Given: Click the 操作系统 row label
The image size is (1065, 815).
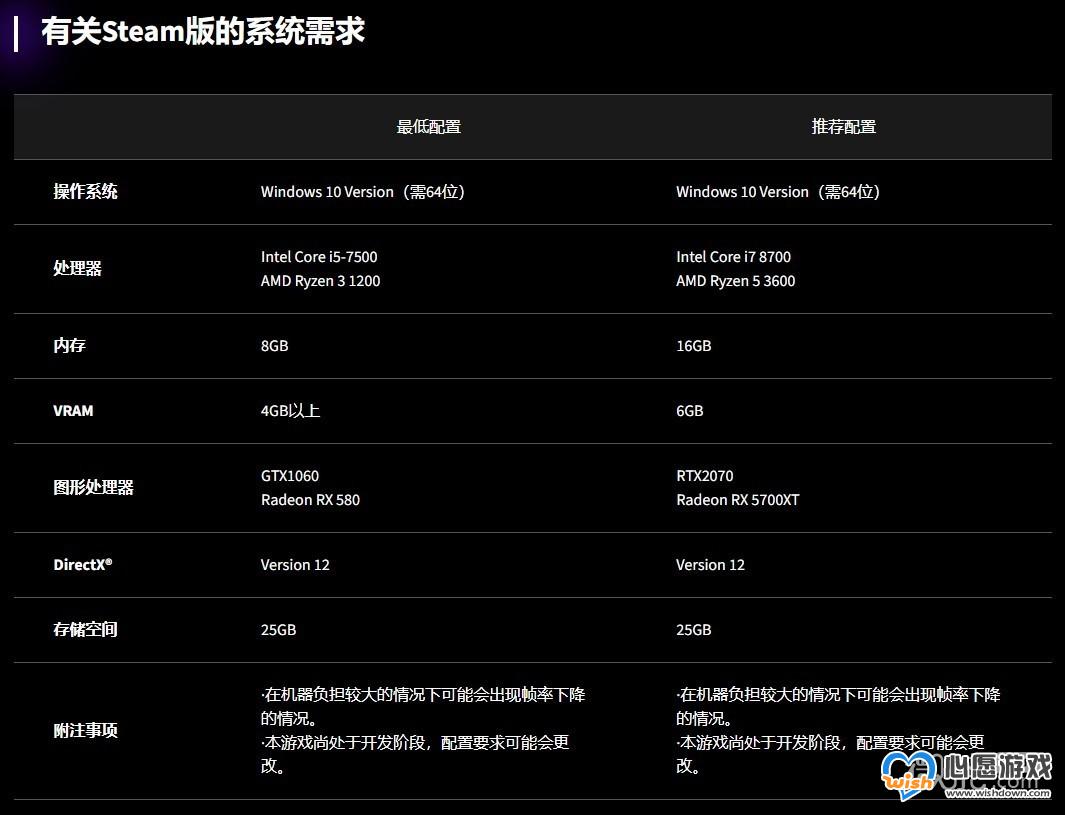Looking at the screenshot, I should pos(86,192).
